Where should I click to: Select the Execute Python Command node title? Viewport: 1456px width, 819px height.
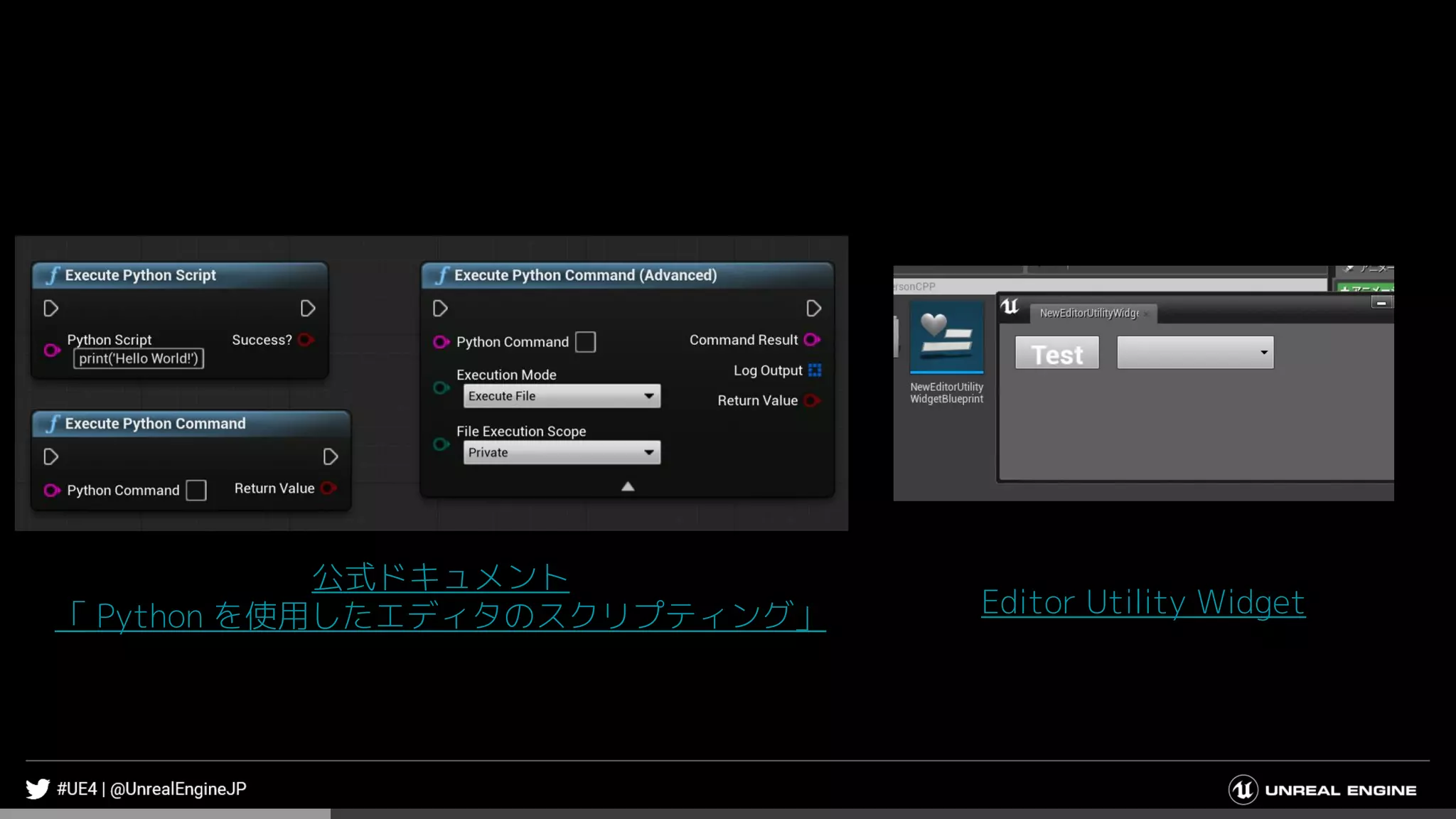[x=155, y=424]
